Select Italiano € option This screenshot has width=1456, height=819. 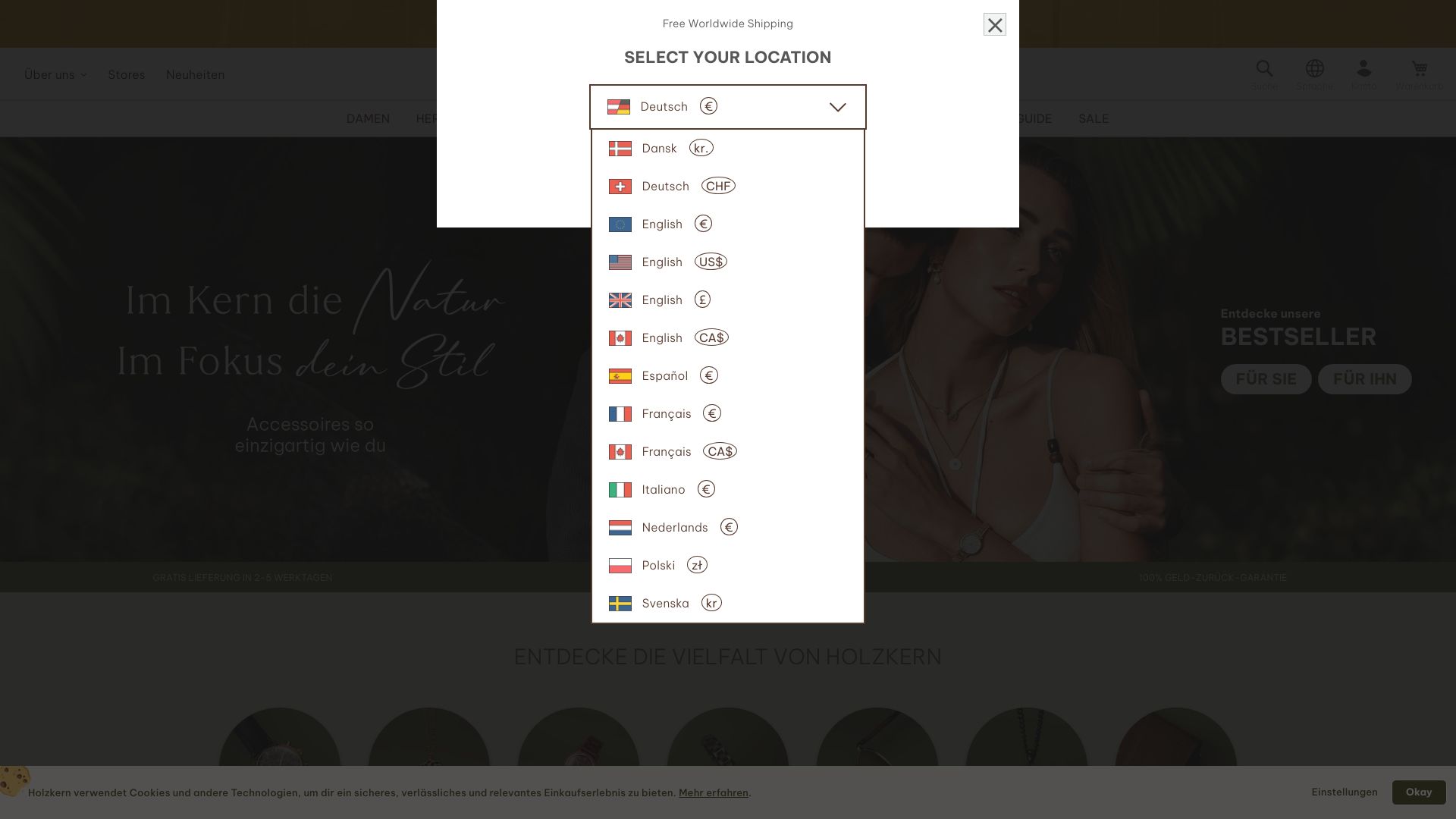click(727, 490)
